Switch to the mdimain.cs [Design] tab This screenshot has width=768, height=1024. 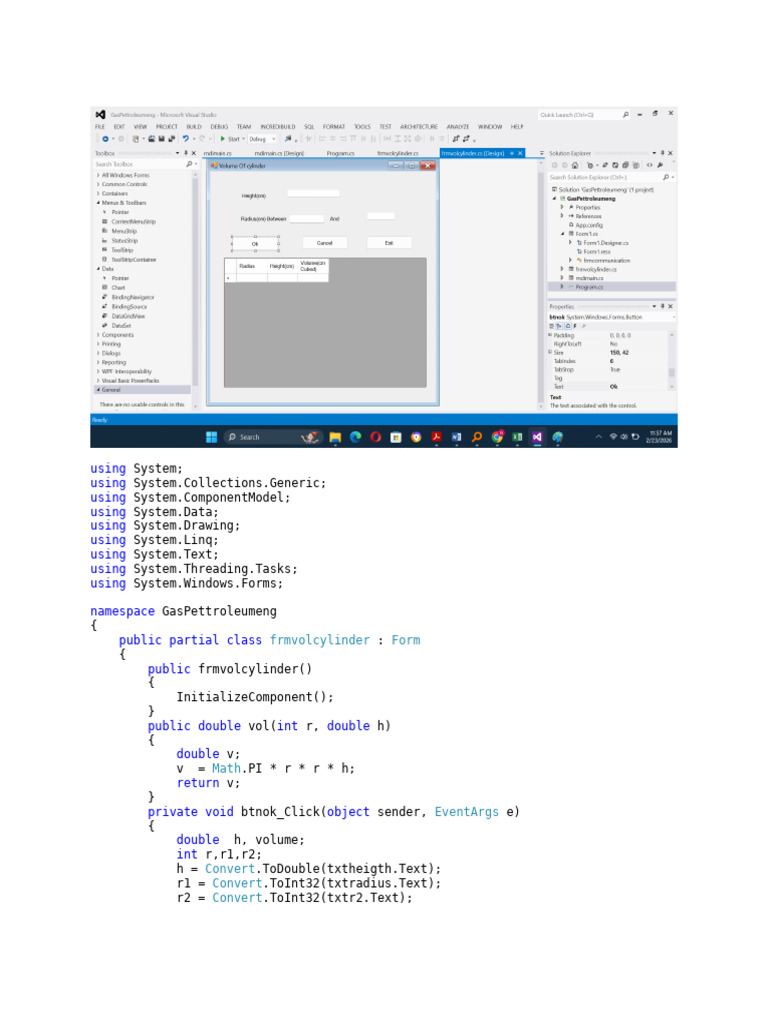[280, 153]
